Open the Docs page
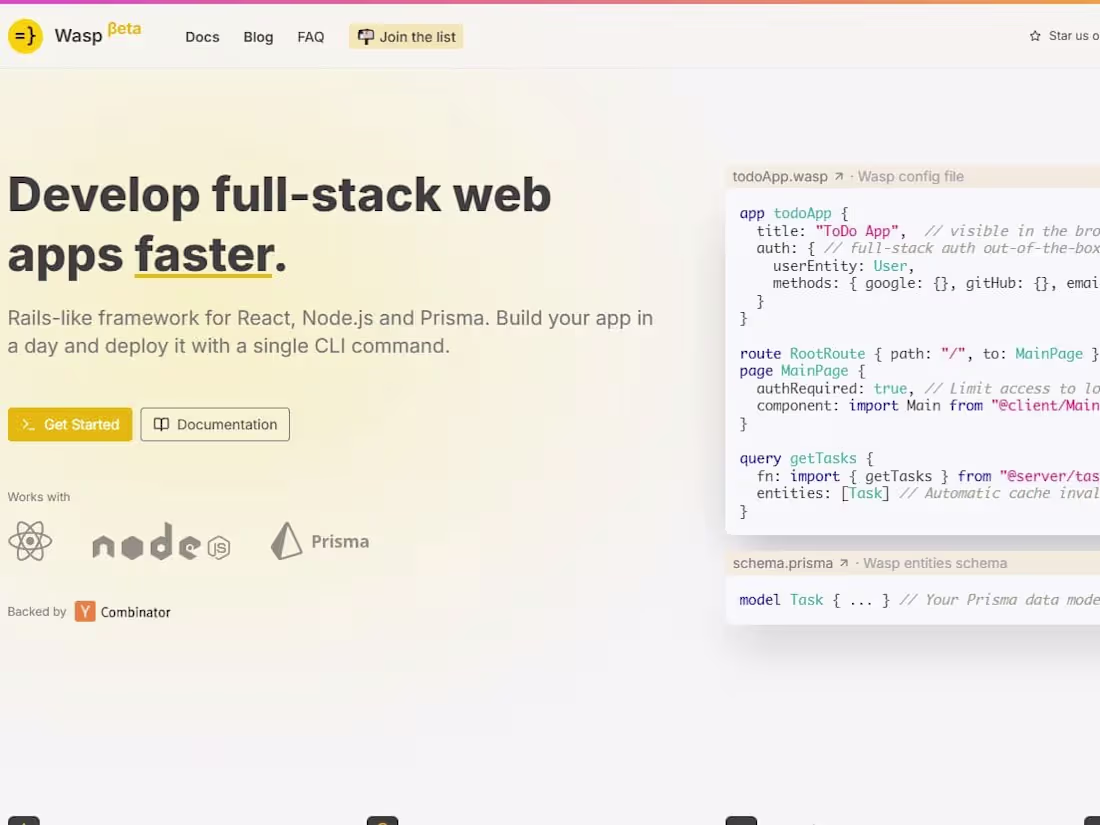Image resolution: width=1100 pixels, height=825 pixels. [x=202, y=37]
